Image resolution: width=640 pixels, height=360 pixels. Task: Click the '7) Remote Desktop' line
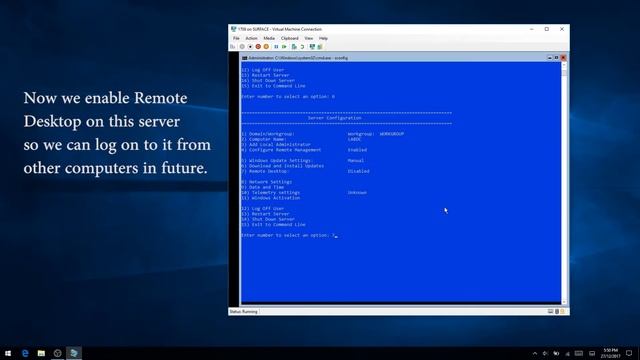(265, 171)
